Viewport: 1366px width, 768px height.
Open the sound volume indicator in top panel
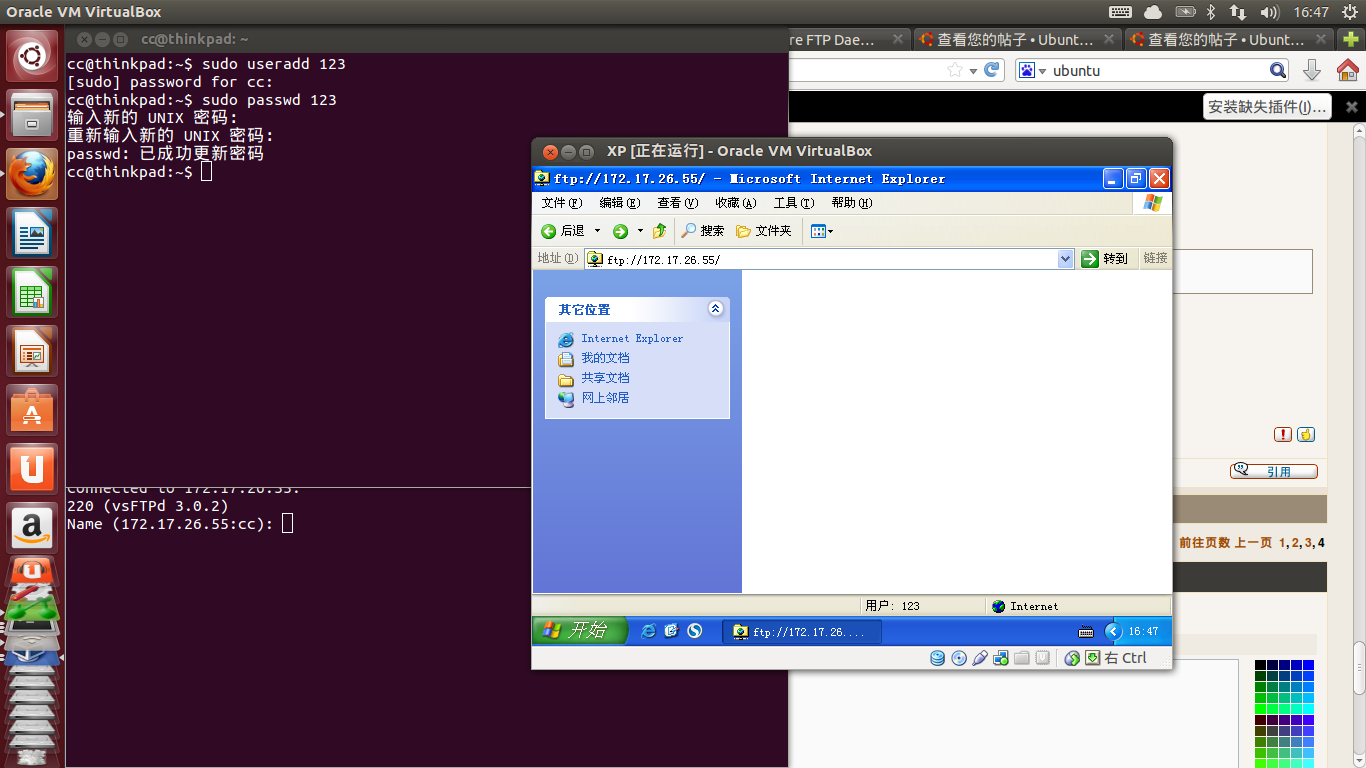pyautogui.click(x=1270, y=12)
